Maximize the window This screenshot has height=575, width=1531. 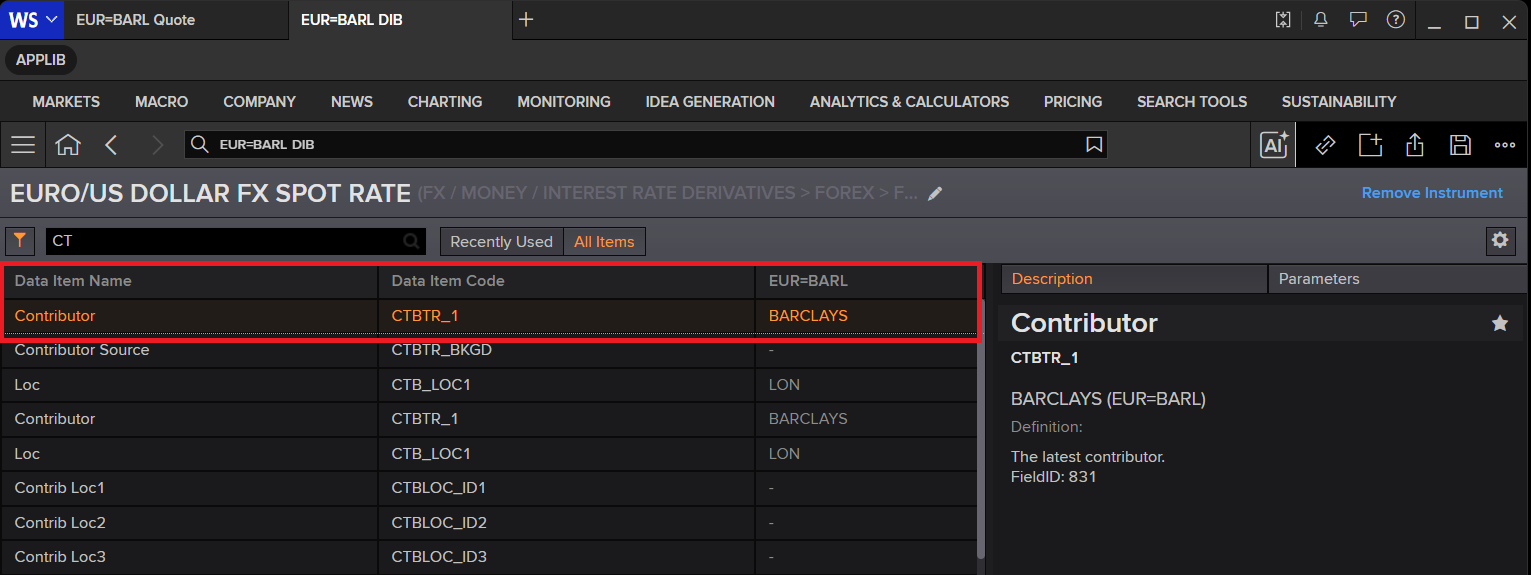pyautogui.click(x=1472, y=21)
